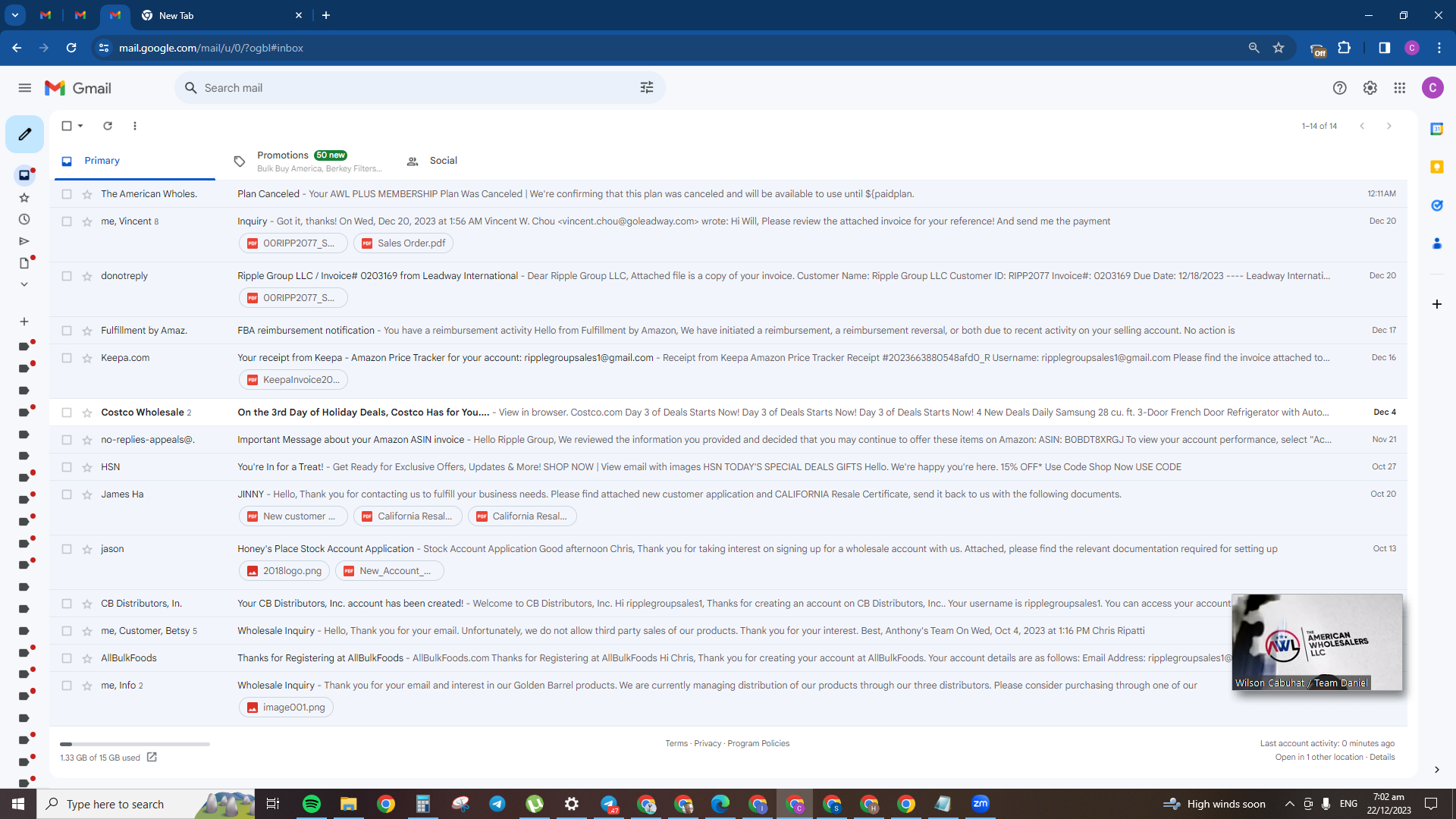Open Google Calendar side panel
This screenshot has height=819, width=1456.
pyautogui.click(x=1437, y=129)
